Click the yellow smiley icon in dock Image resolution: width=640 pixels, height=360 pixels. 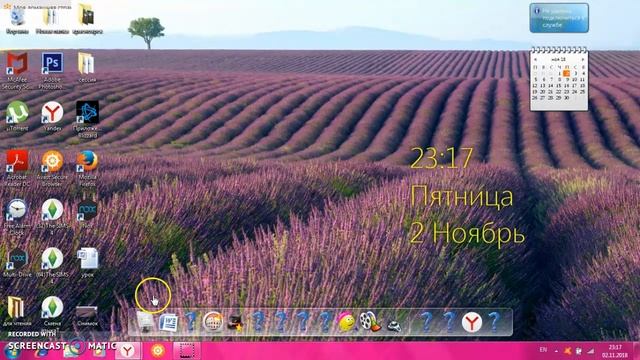[x=347, y=322]
